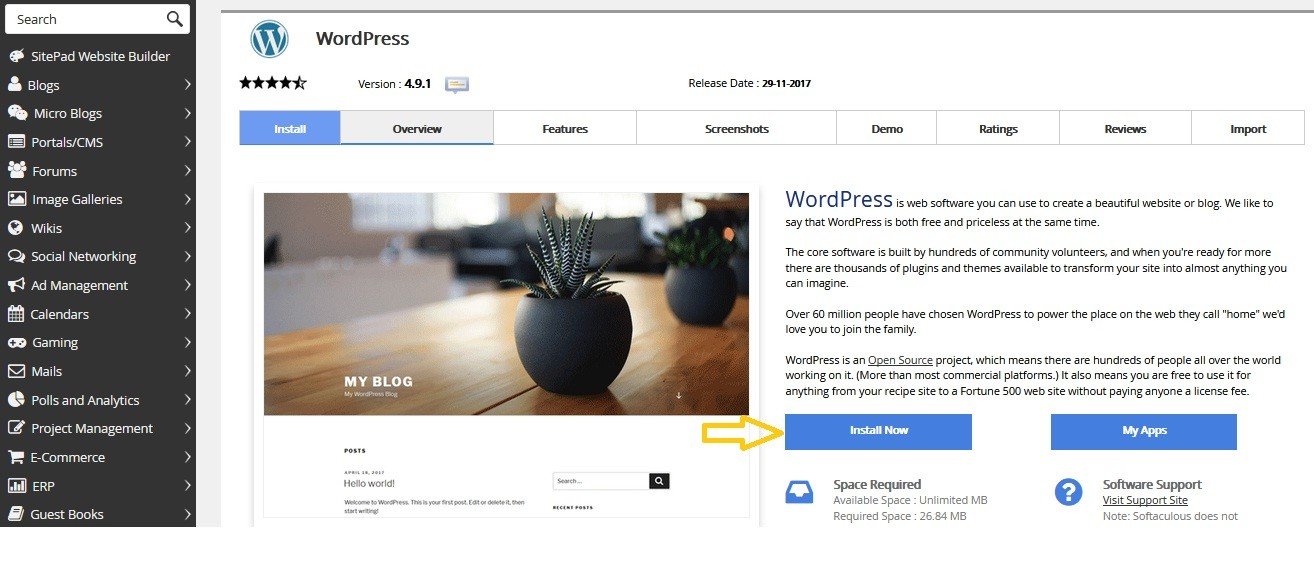
Task: Open the version changelog icon next to 4.9.1
Action: [457, 84]
